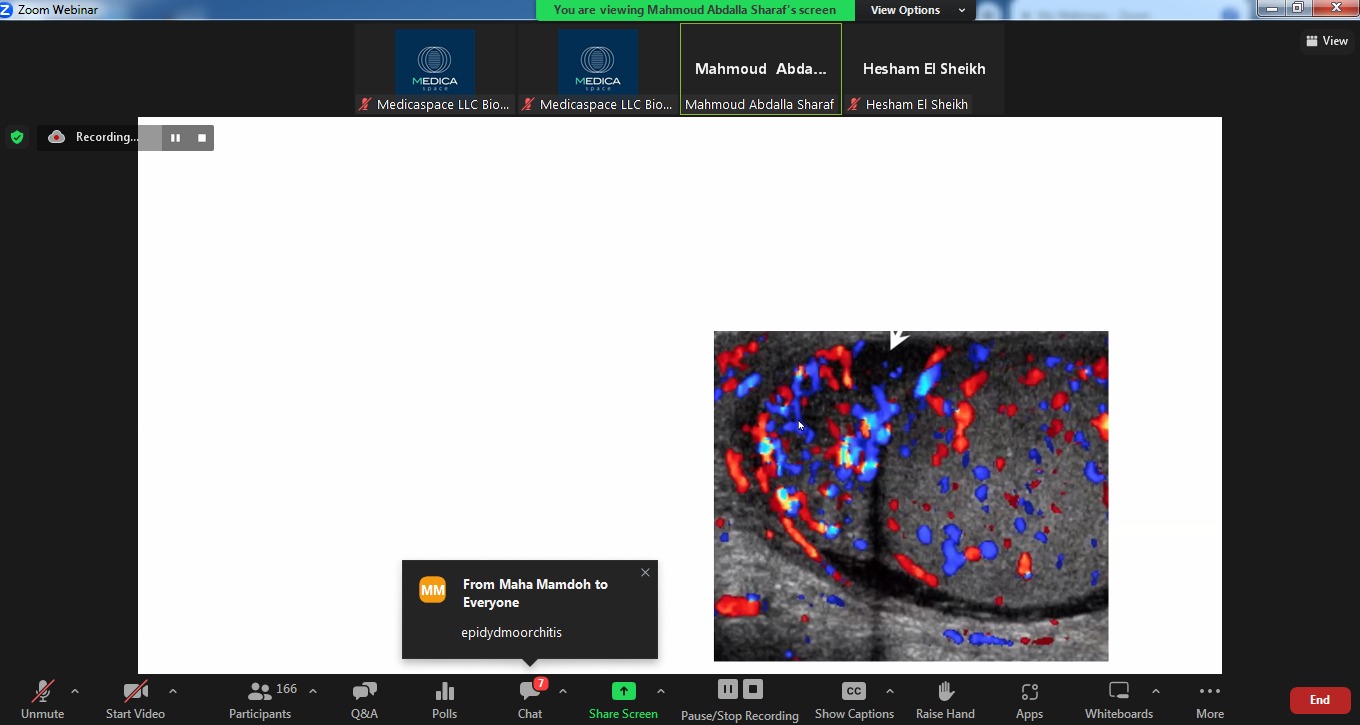Open the Q&A window
This screenshot has width=1360, height=725.
point(364,698)
